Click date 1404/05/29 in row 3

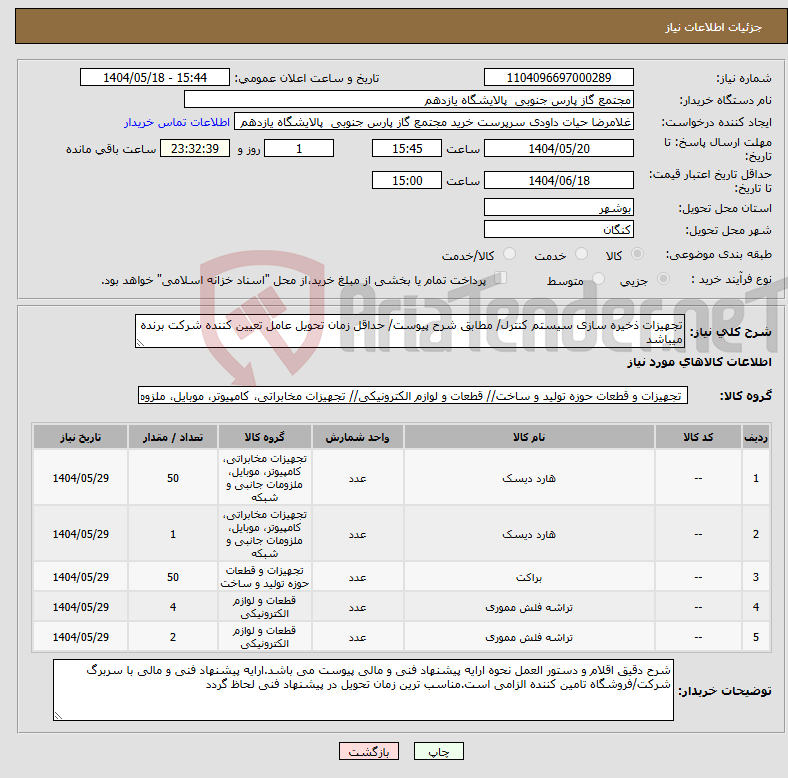pos(80,577)
